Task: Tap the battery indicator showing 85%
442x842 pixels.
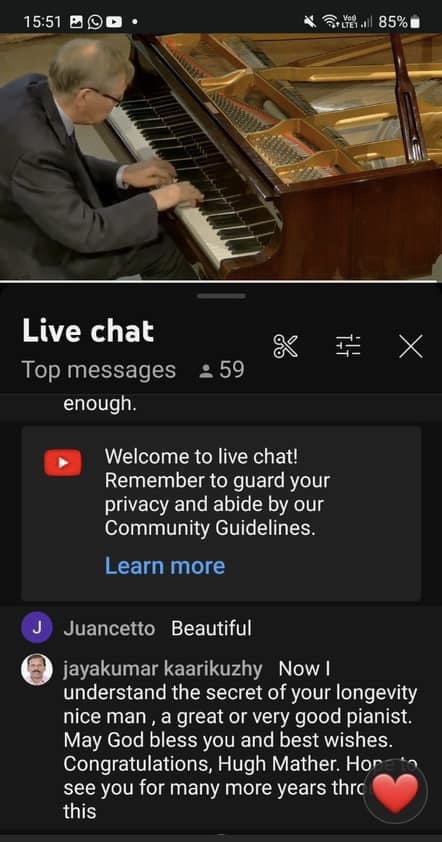Action: 399,22
